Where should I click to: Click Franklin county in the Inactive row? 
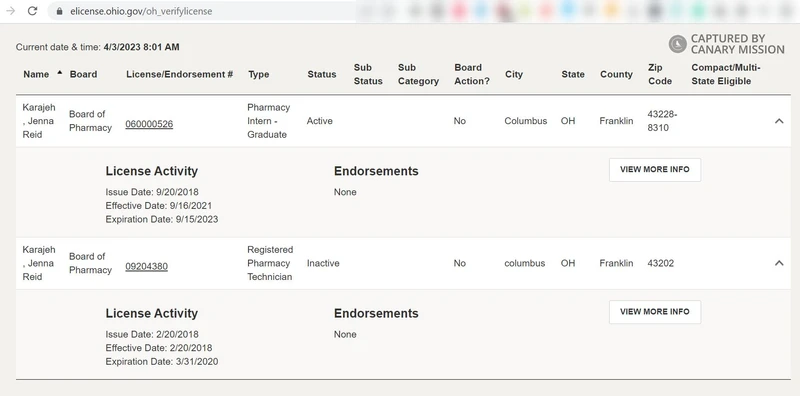click(616, 263)
